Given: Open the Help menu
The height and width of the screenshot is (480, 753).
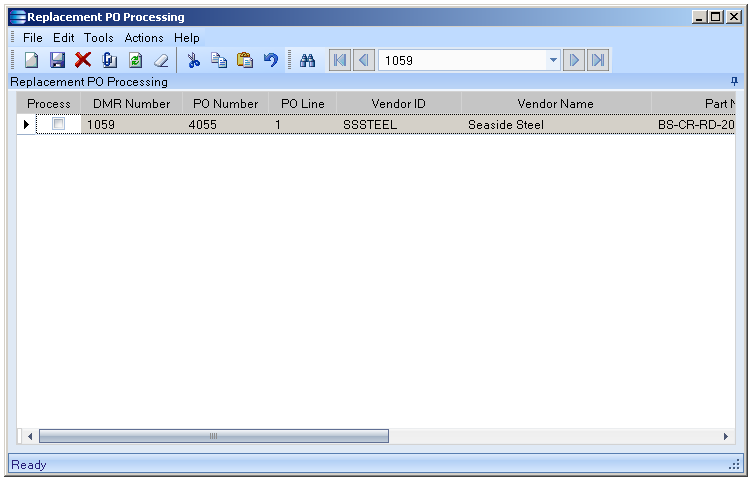Looking at the screenshot, I should click(187, 38).
